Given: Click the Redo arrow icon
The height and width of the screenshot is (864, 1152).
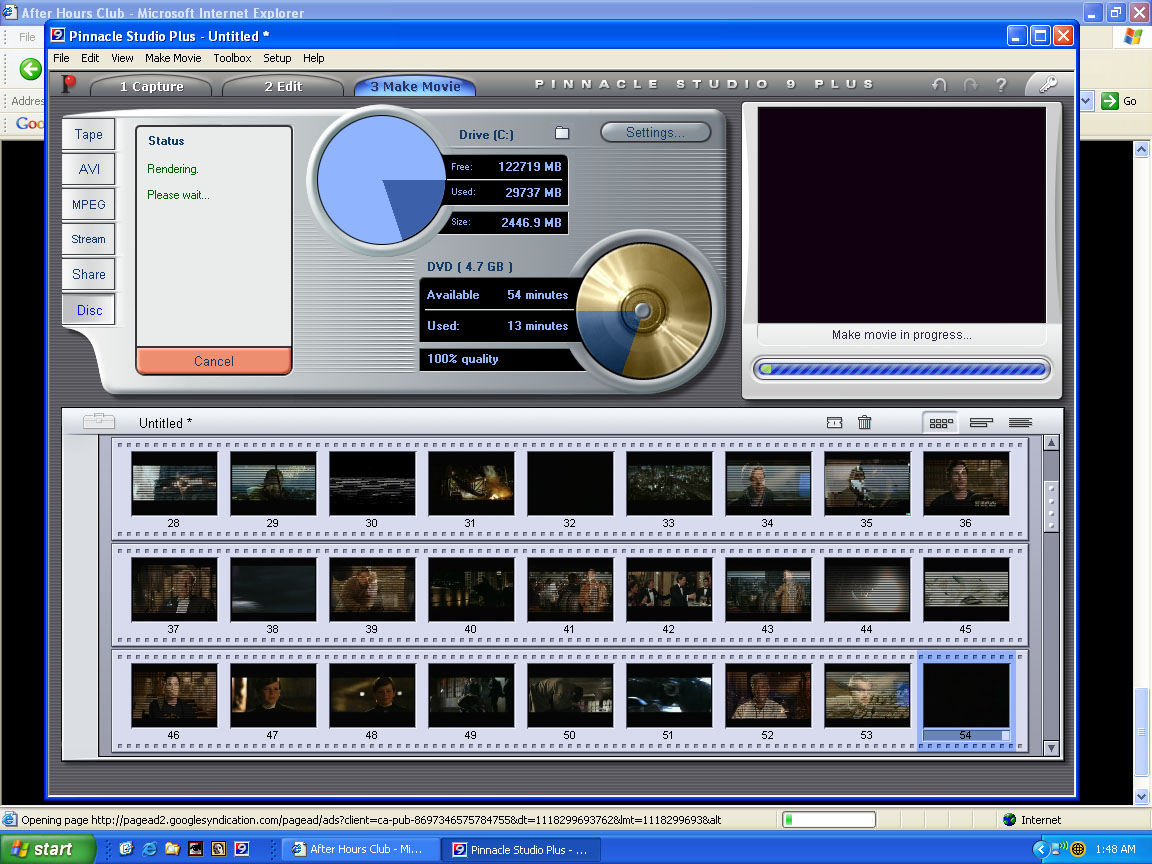Looking at the screenshot, I should (971, 85).
